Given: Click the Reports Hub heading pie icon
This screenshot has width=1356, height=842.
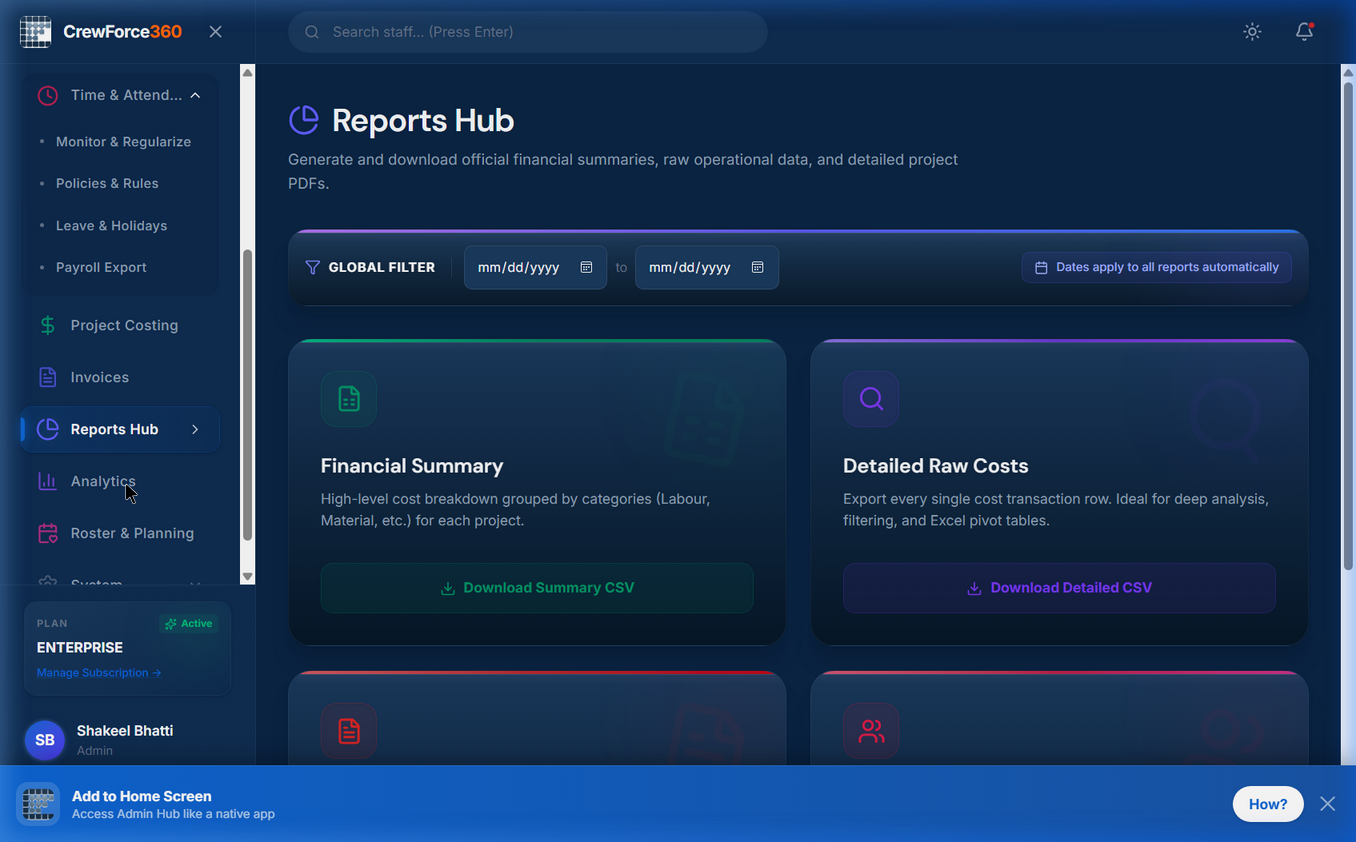Looking at the screenshot, I should point(304,120).
